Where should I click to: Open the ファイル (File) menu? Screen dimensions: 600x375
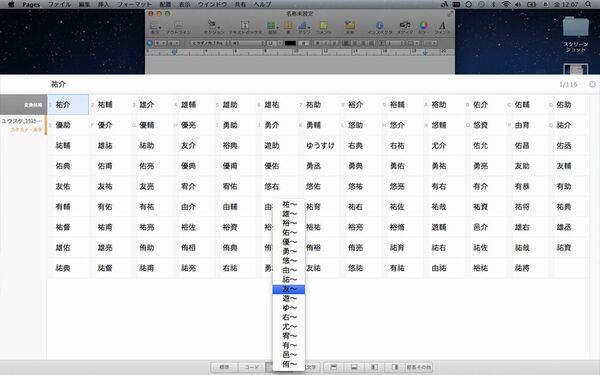(59, 4)
